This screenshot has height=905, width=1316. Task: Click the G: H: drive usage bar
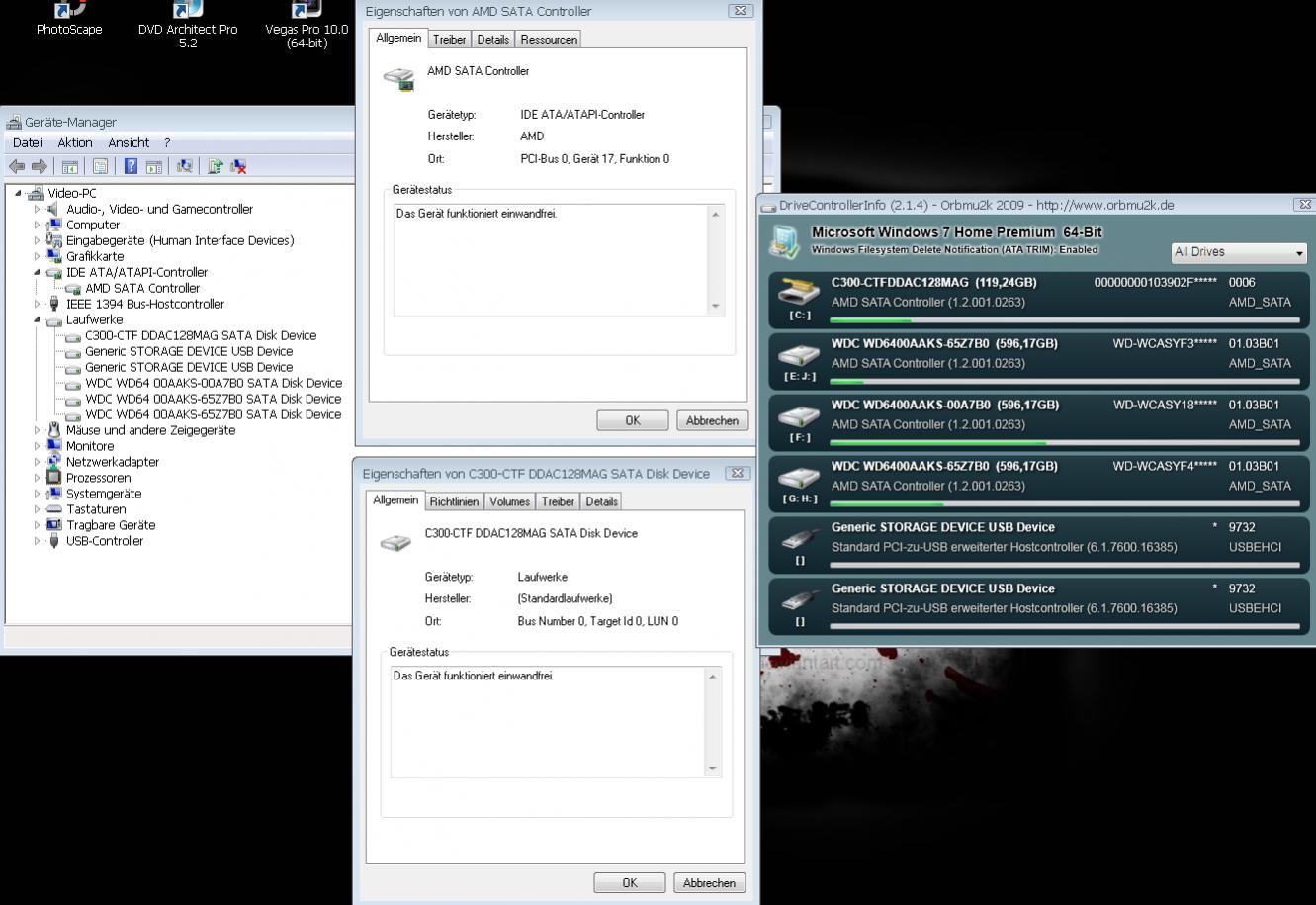click(1065, 504)
